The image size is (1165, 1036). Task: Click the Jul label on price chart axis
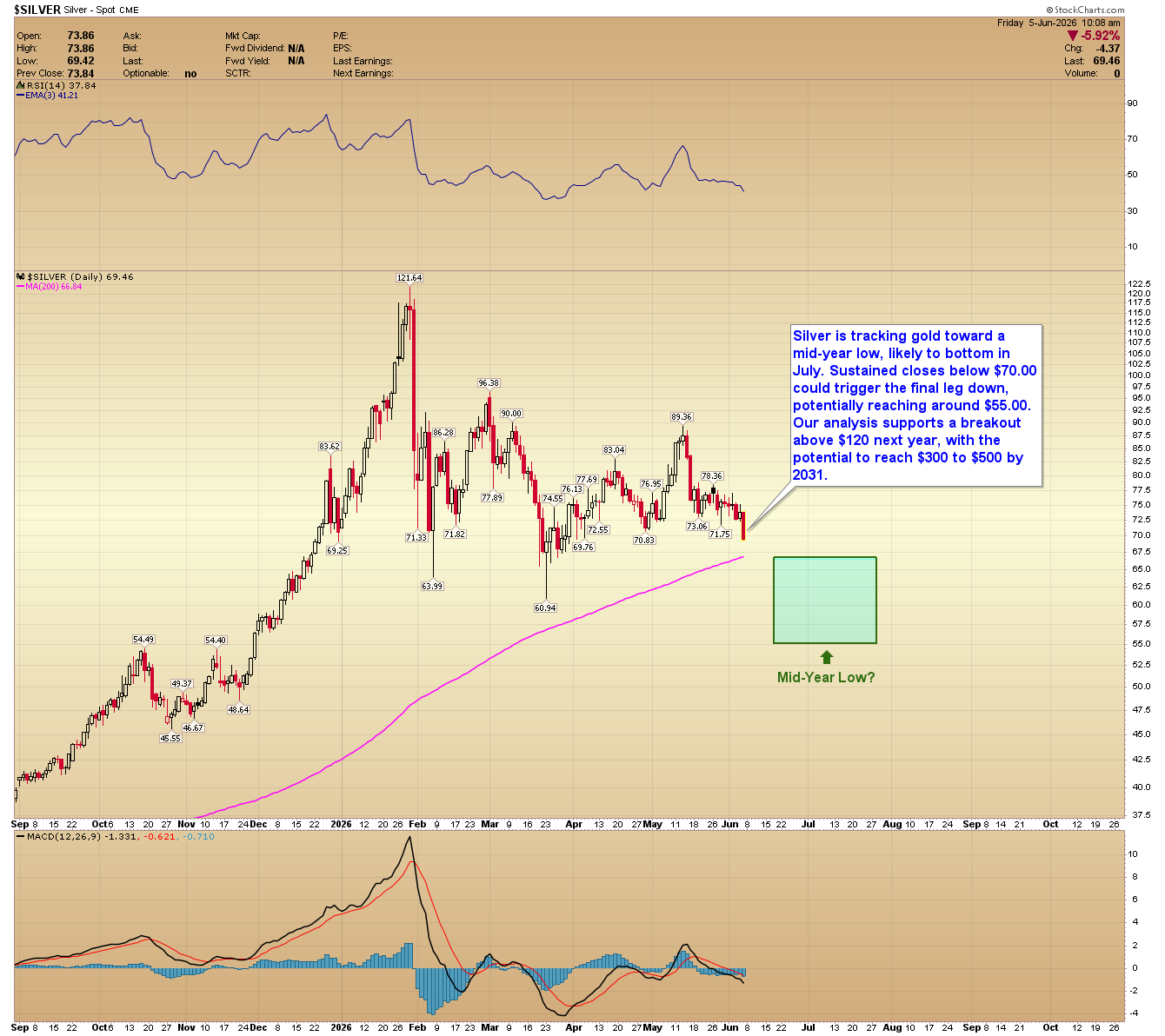coord(809,824)
